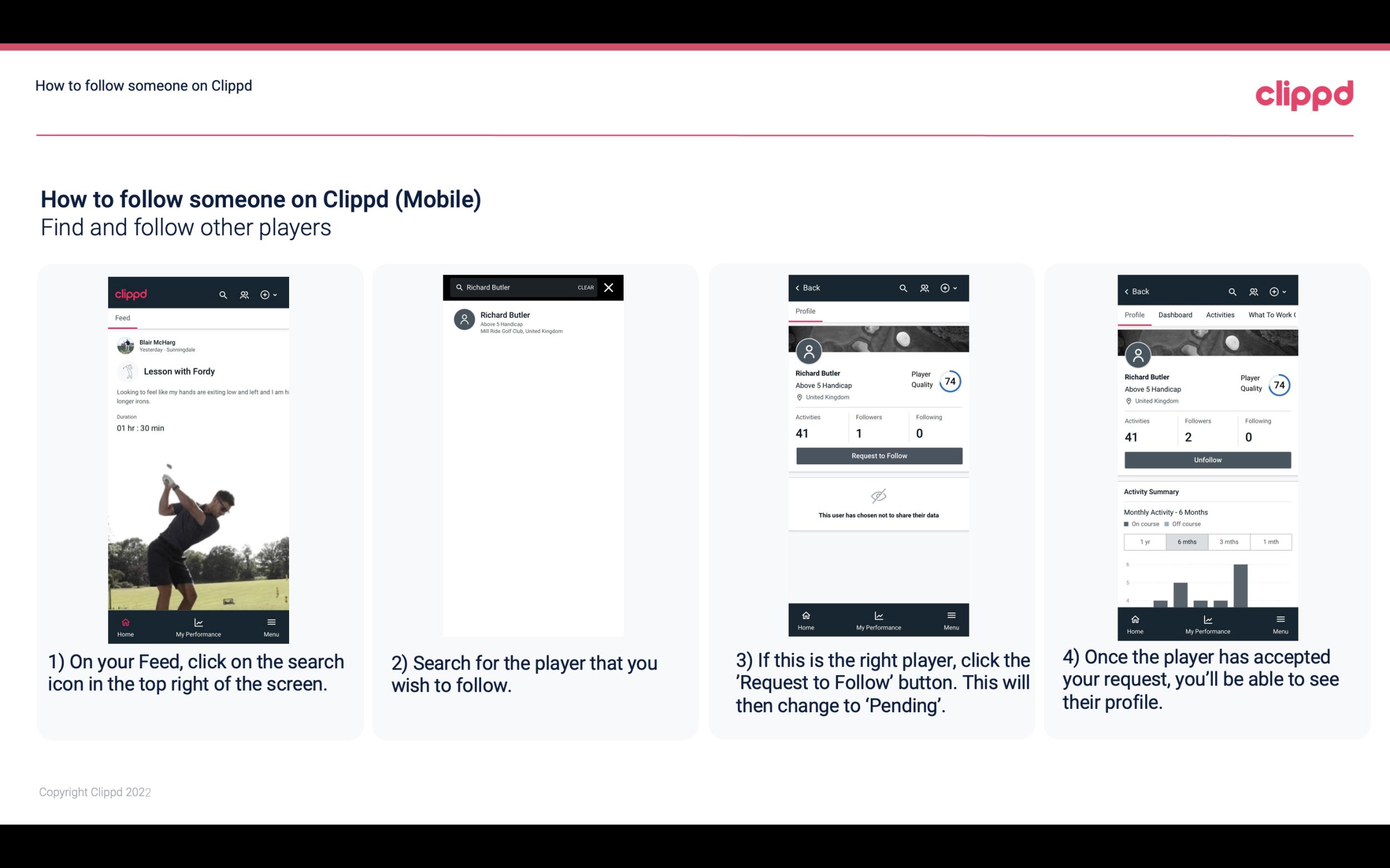Click the 'Unfollow' button on accepted profile

[1207, 459]
